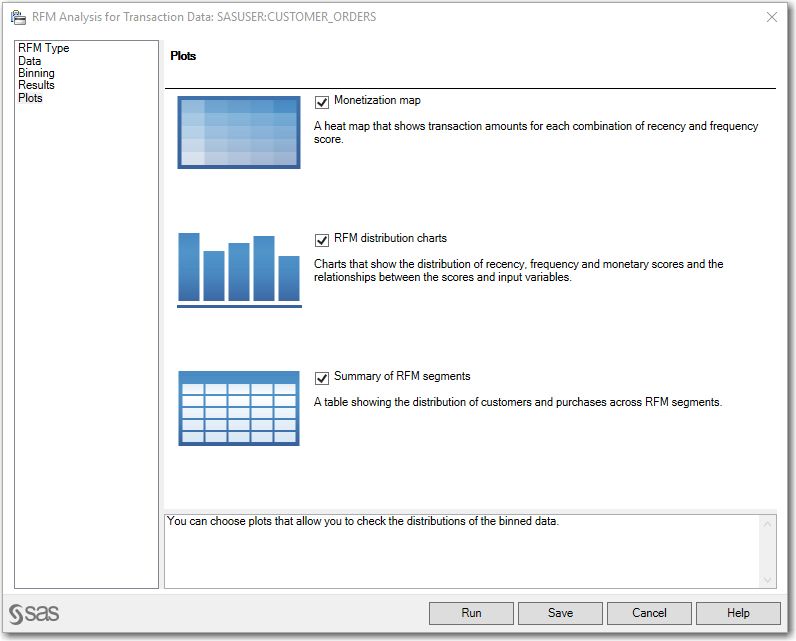Open Help for RFM analysis
Image resolution: width=796 pixels, height=641 pixels.
738,613
